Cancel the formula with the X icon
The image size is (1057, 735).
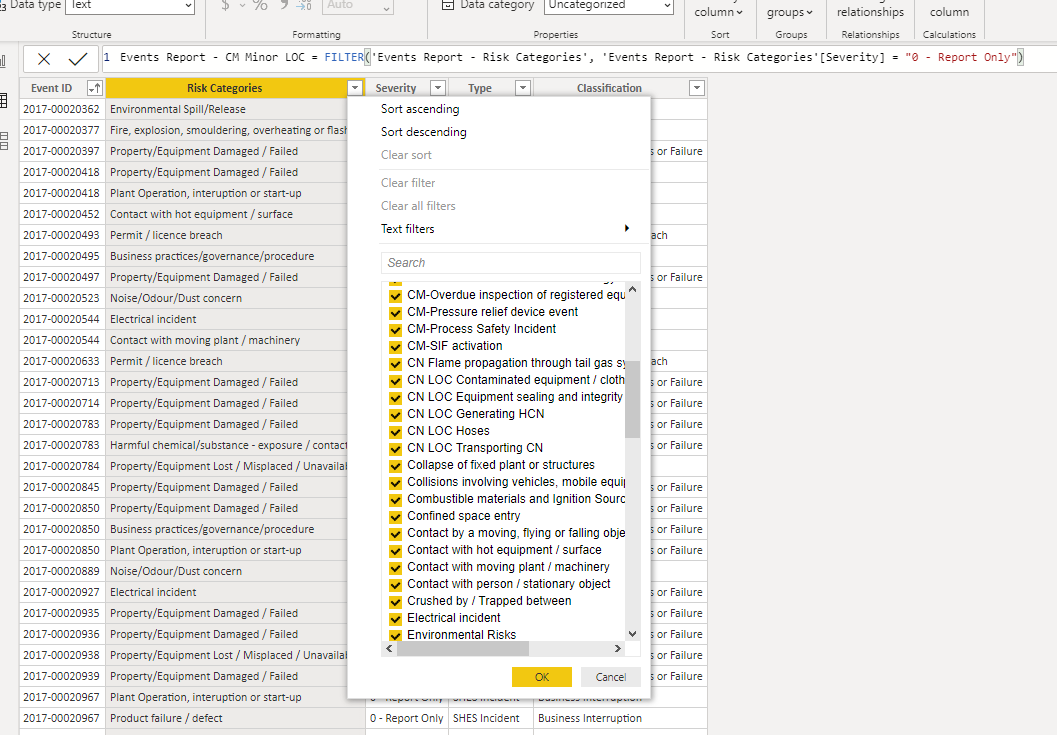44,59
